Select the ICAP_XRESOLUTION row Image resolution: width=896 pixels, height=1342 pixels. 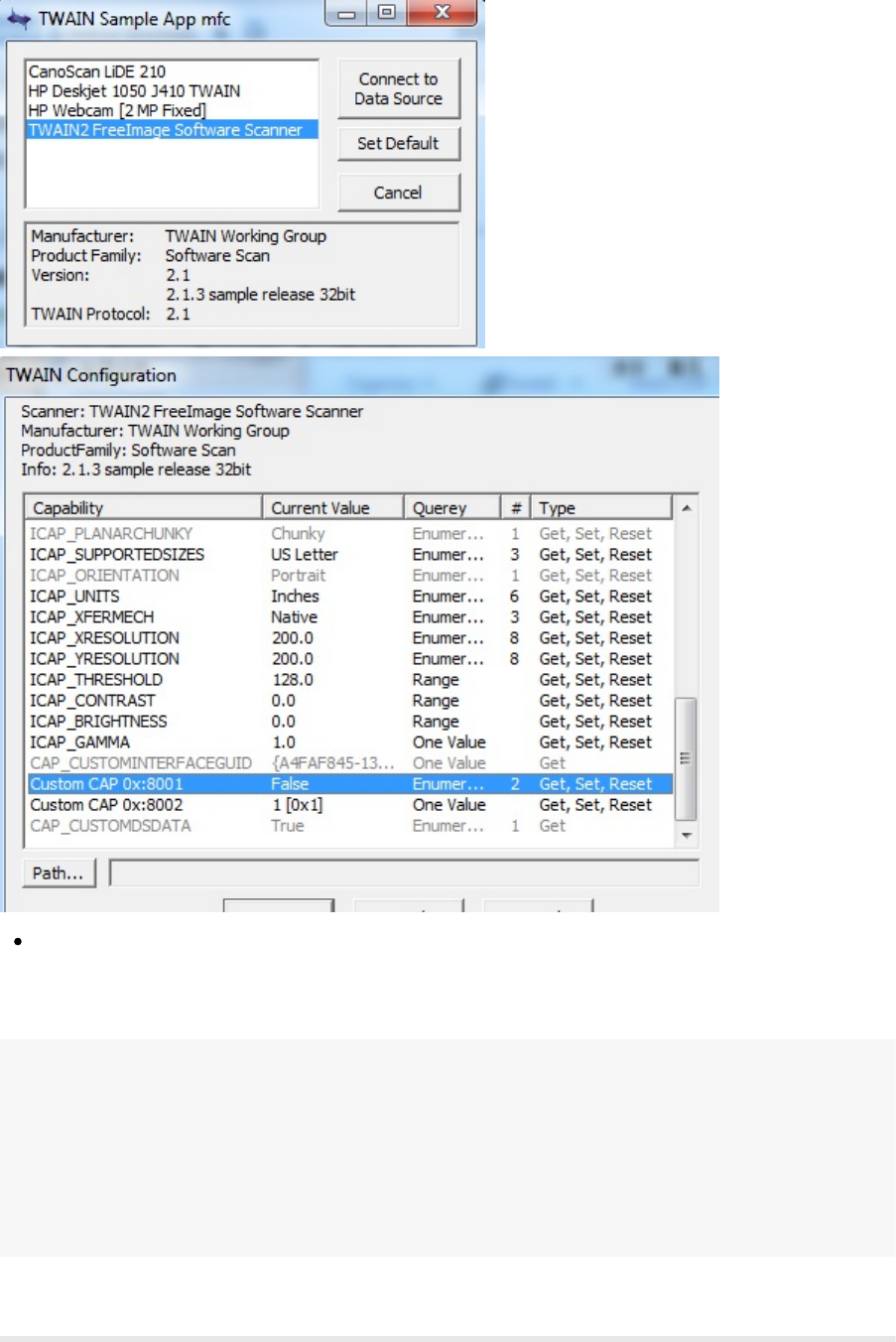point(349,638)
